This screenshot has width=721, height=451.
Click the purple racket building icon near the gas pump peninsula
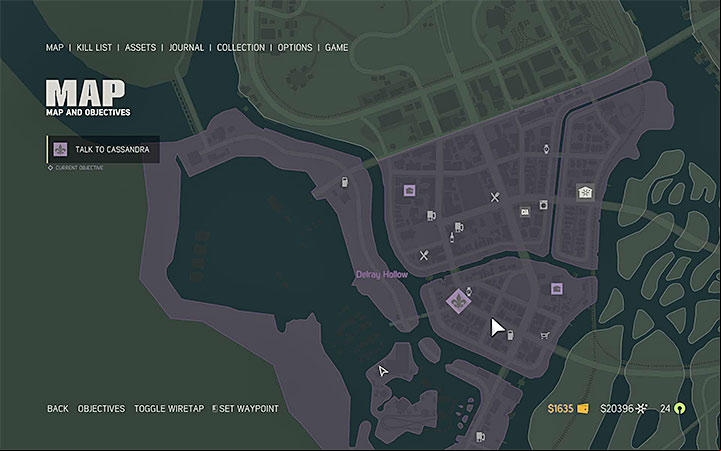point(409,190)
